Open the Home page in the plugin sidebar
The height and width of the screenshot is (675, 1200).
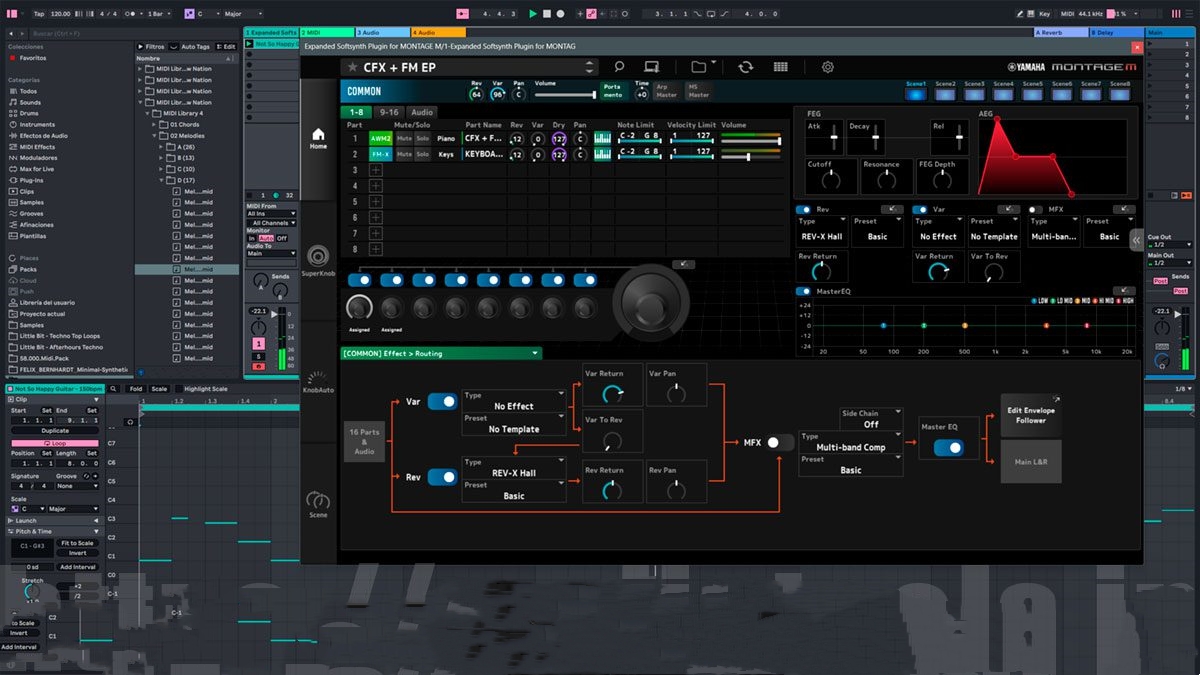point(318,137)
